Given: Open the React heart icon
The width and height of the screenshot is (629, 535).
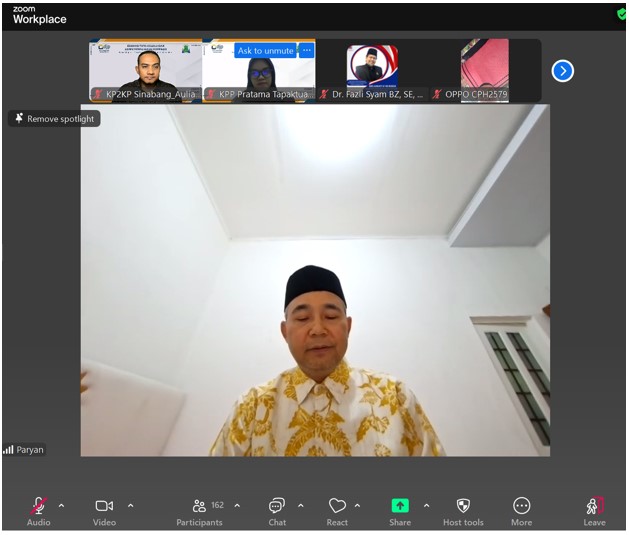Looking at the screenshot, I should [337, 506].
